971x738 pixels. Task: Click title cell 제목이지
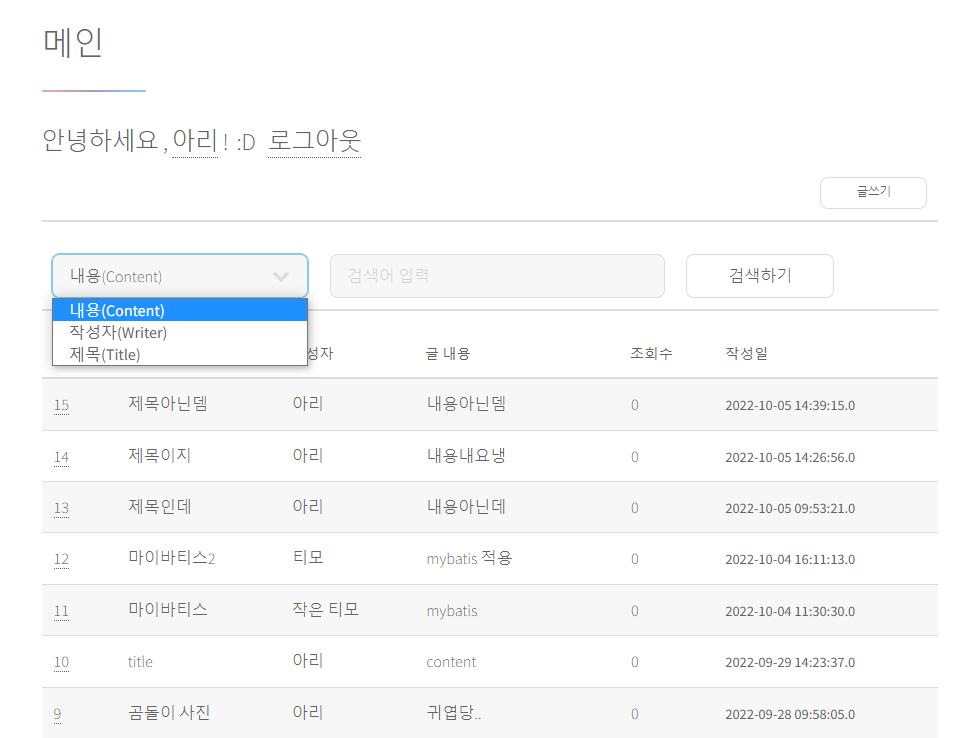tap(160, 456)
